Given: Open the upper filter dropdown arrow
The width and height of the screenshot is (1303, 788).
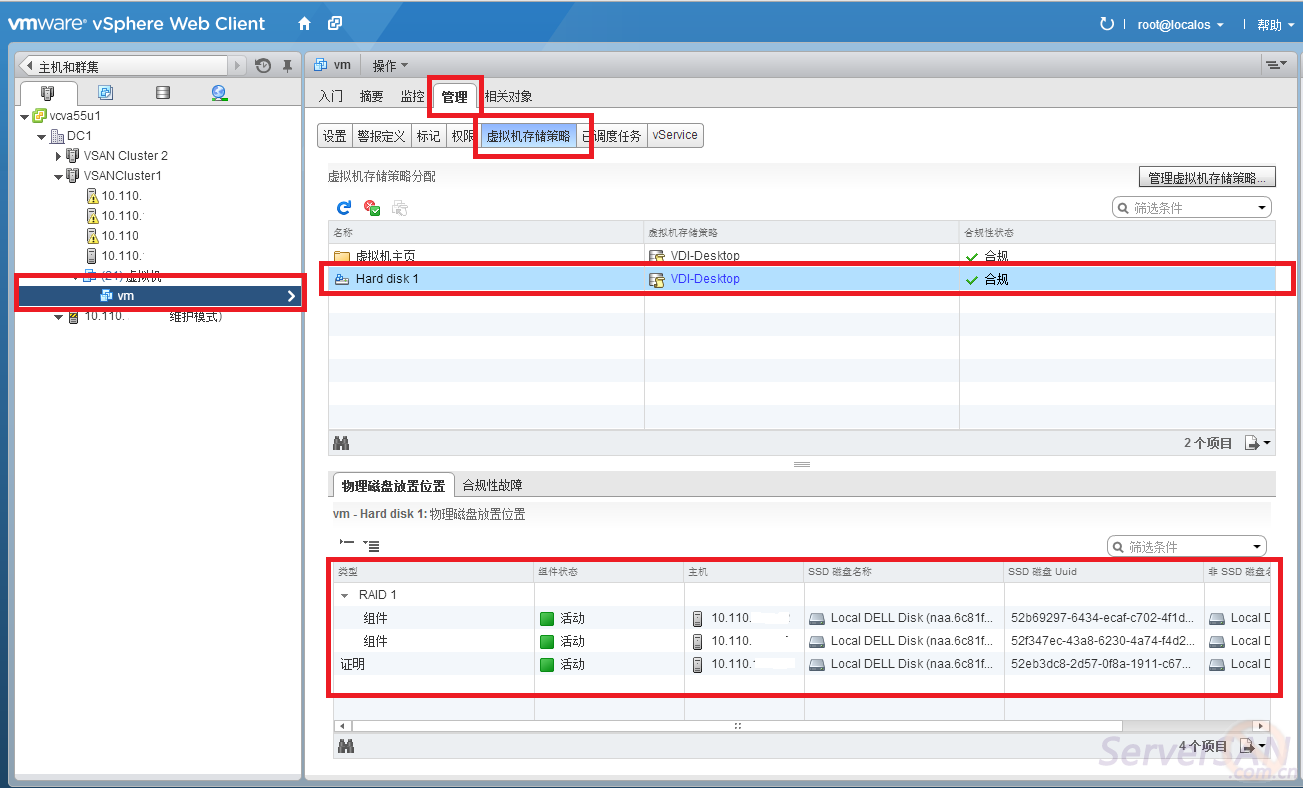Looking at the screenshot, I should pos(1264,208).
